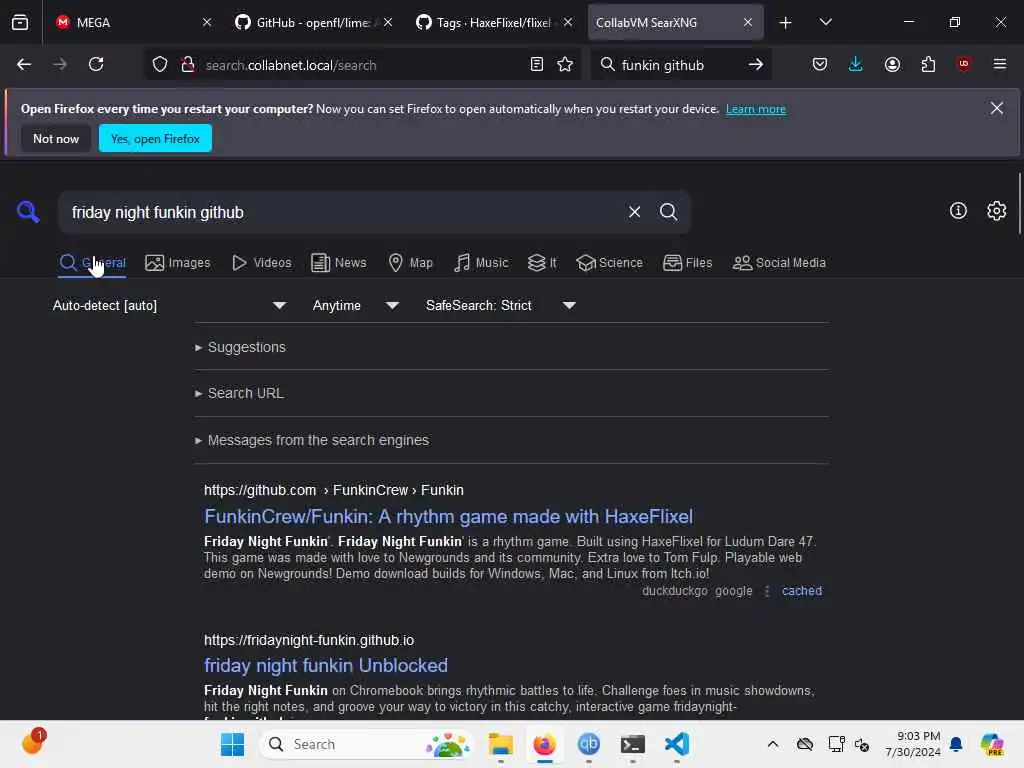
Task: Click the Windows taskbar Search box
Action: coord(367,744)
